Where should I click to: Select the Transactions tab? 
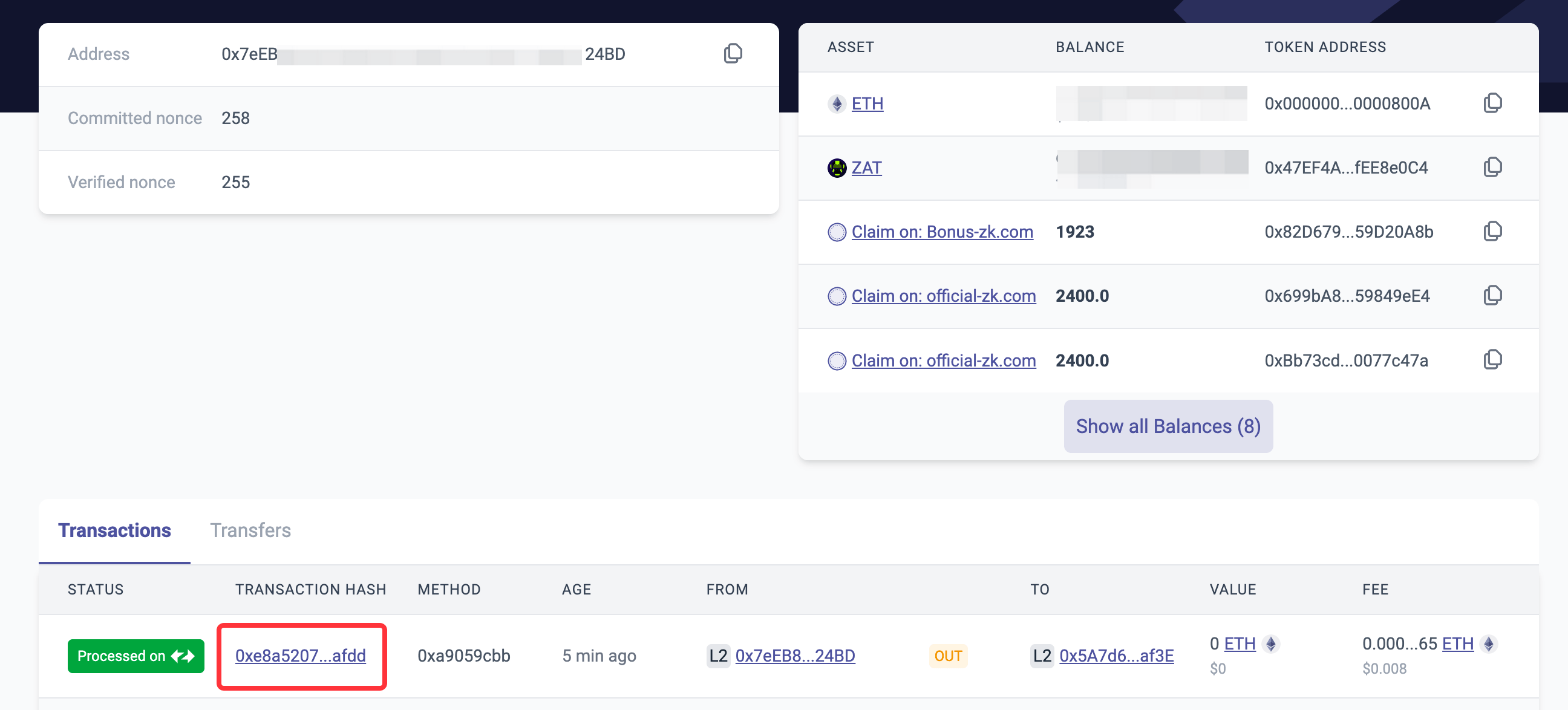pyautogui.click(x=114, y=530)
